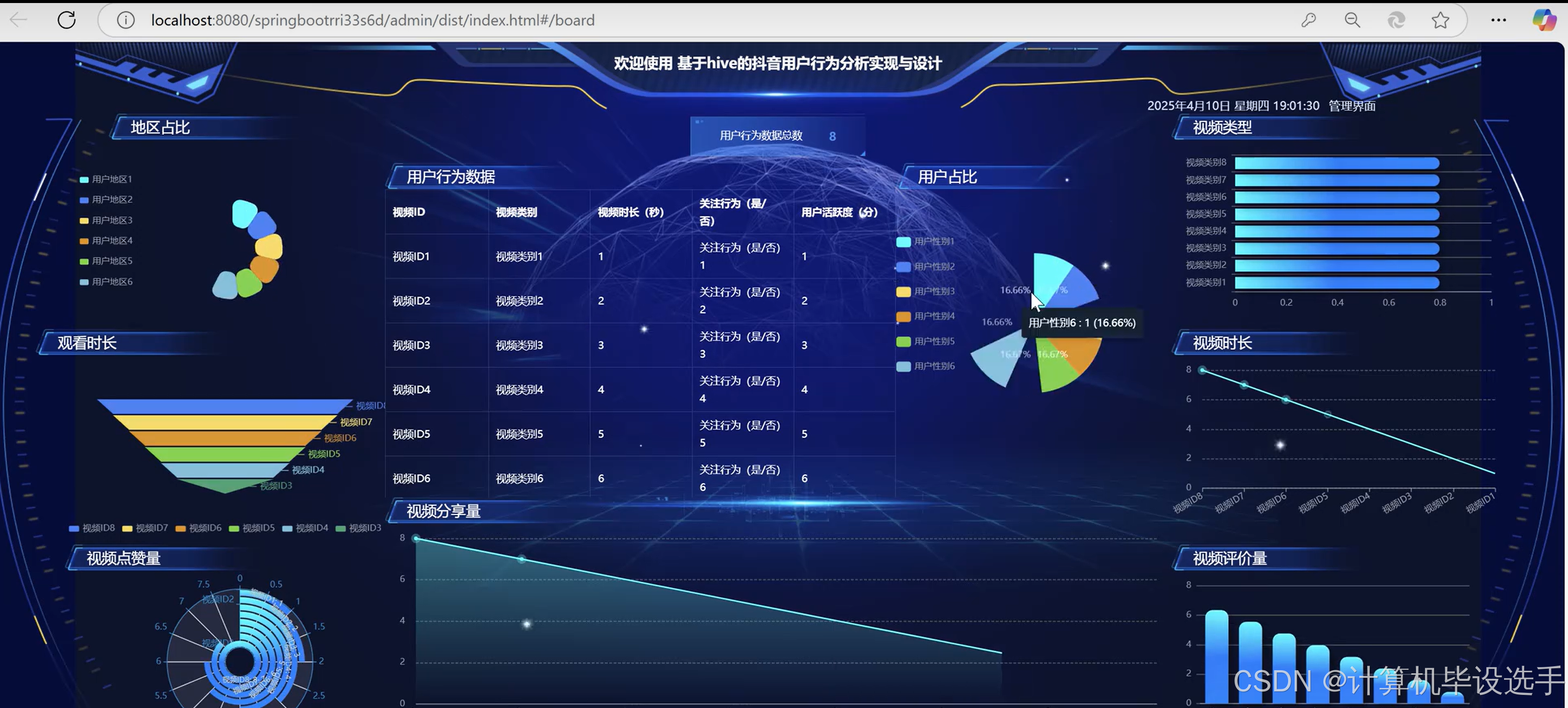Viewport: 1568px width, 708px height.
Task: Click tallest bar in 视频评价量 chart
Action: pyautogui.click(x=1216, y=657)
